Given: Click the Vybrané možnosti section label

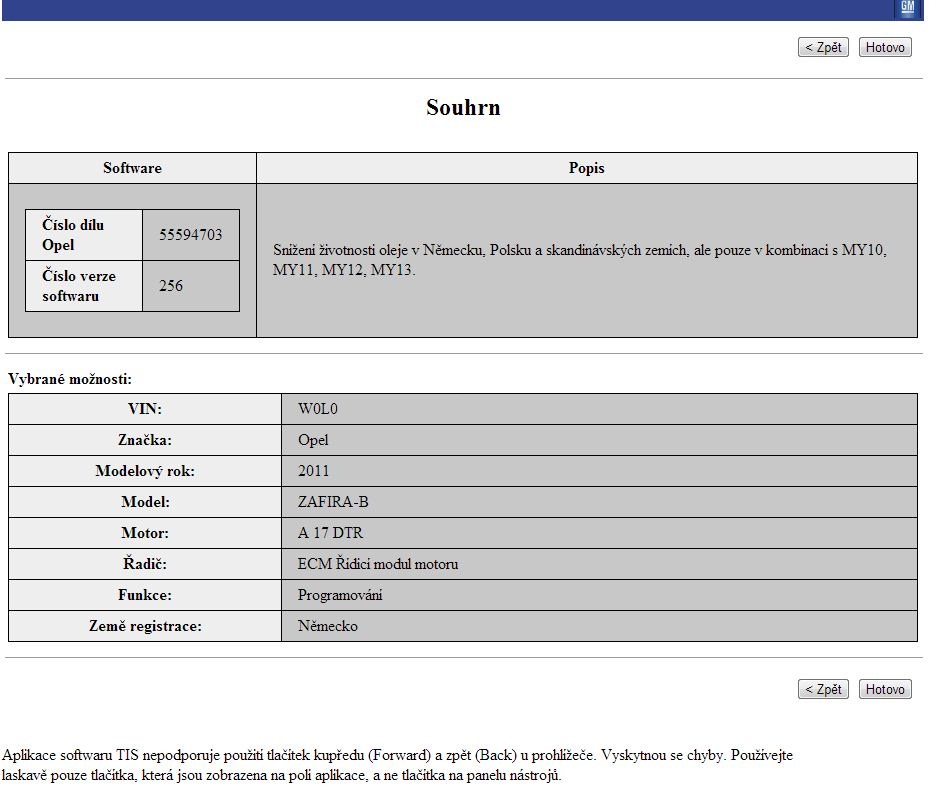Looking at the screenshot, I should coord(70,379).
